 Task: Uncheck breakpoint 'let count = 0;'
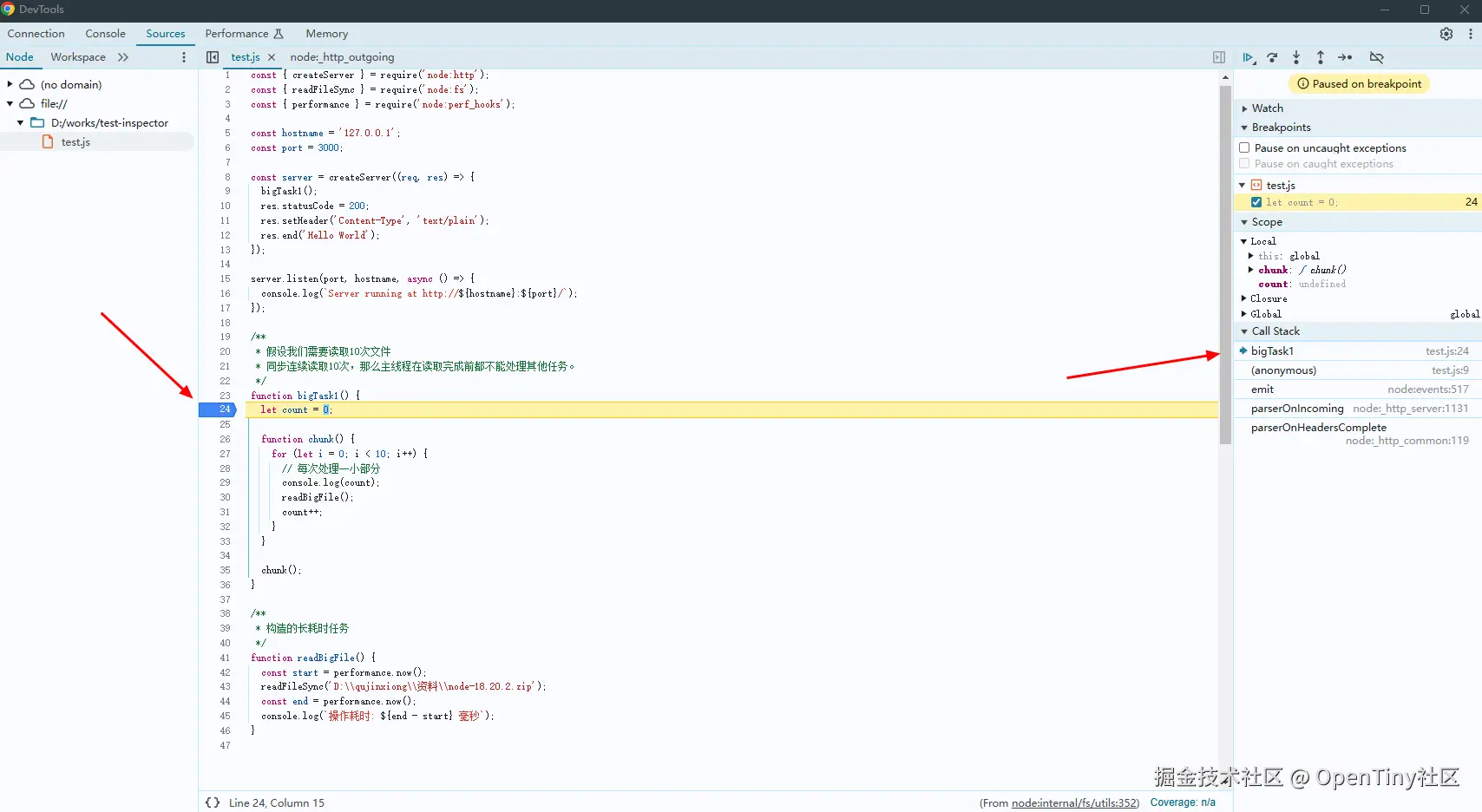[x=1256, y=202]
